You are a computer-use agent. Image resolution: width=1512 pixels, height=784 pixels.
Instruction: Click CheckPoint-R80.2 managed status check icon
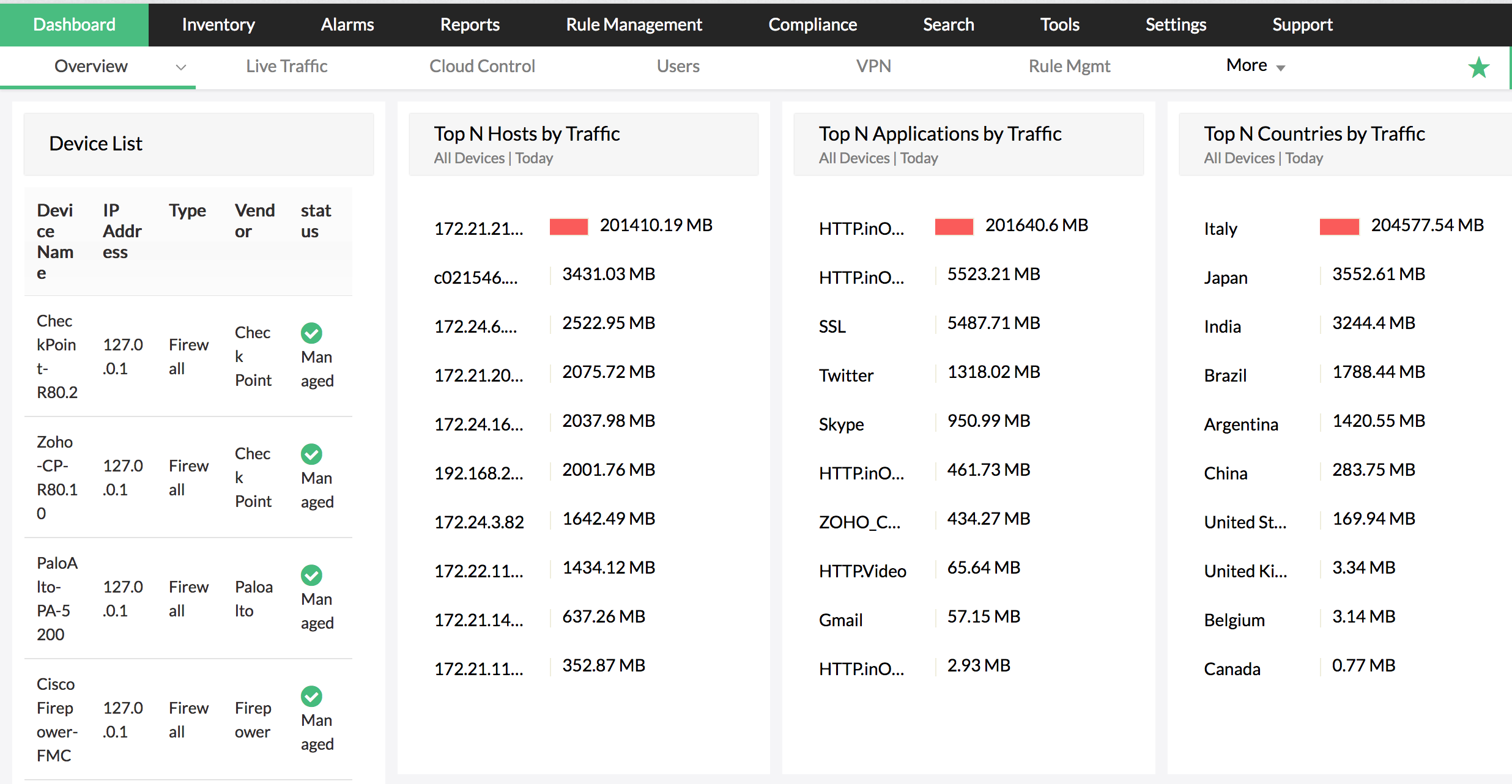(311, 333)
